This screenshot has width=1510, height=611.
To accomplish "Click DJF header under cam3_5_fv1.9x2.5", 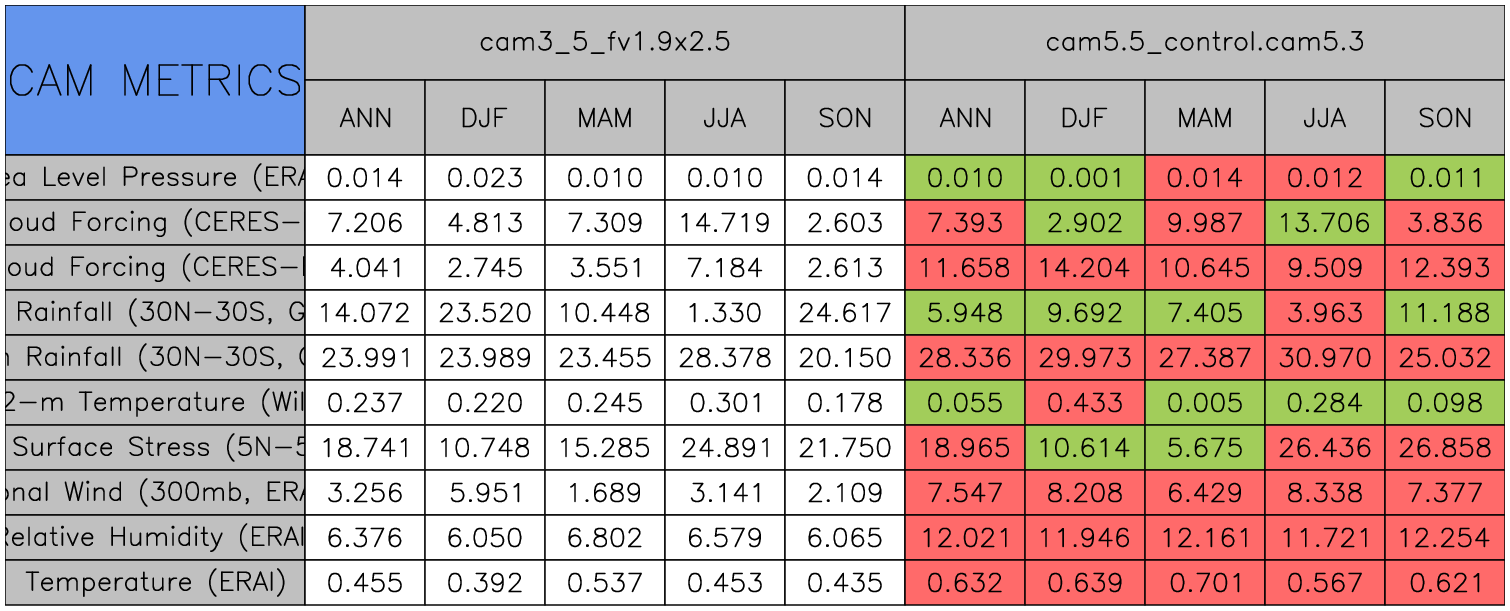I will pyautogui.click(x=485, y=118).
